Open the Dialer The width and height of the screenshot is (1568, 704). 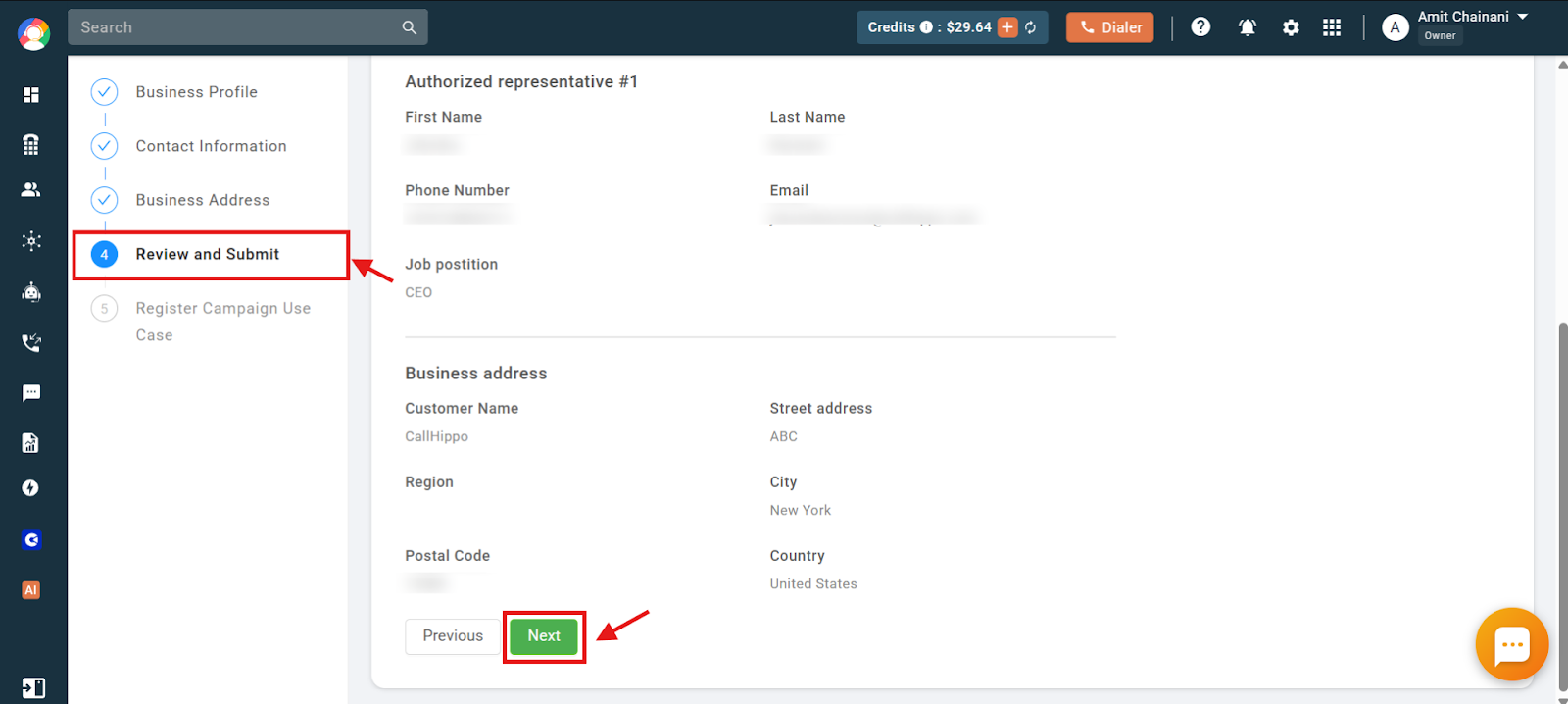pos(1110,27)
